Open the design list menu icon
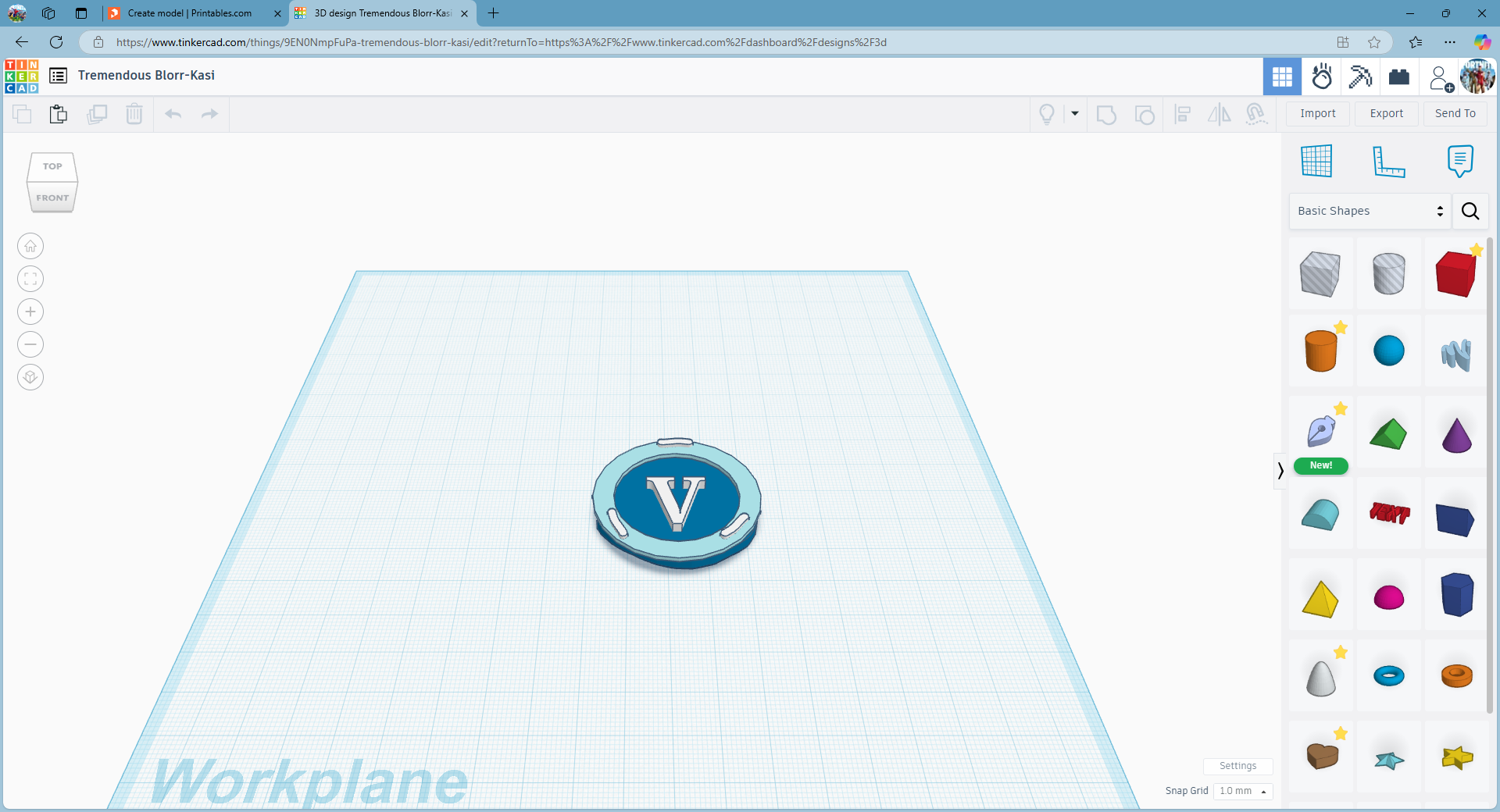The width and height of the screenshot is (1500, 812). point(58,76)
